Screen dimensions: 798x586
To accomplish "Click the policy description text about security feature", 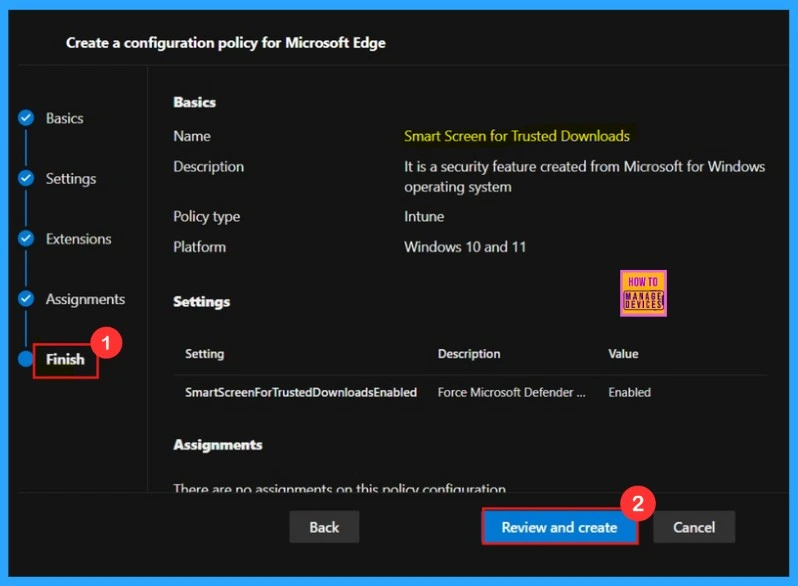I will [x=584, y=177].
